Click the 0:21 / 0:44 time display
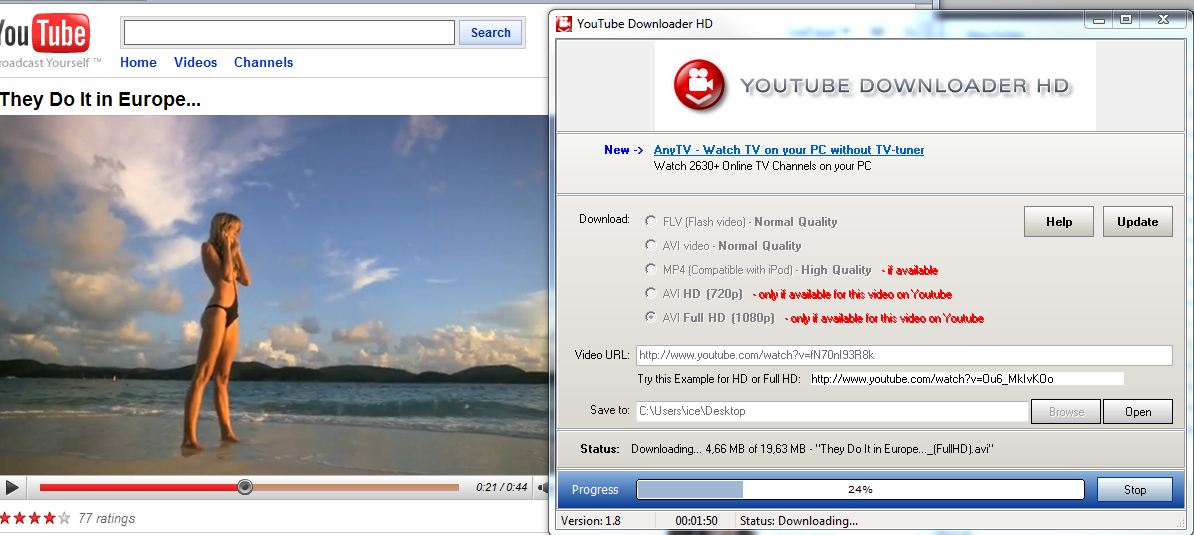The height and width of the screenshot is (535, 1194). pos(502,487)
